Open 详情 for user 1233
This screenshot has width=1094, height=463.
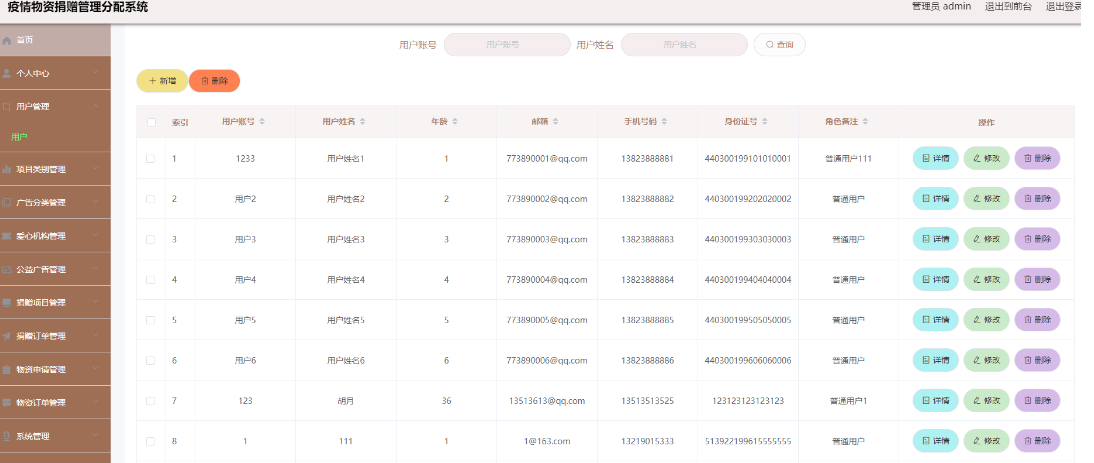pos(936,158)
